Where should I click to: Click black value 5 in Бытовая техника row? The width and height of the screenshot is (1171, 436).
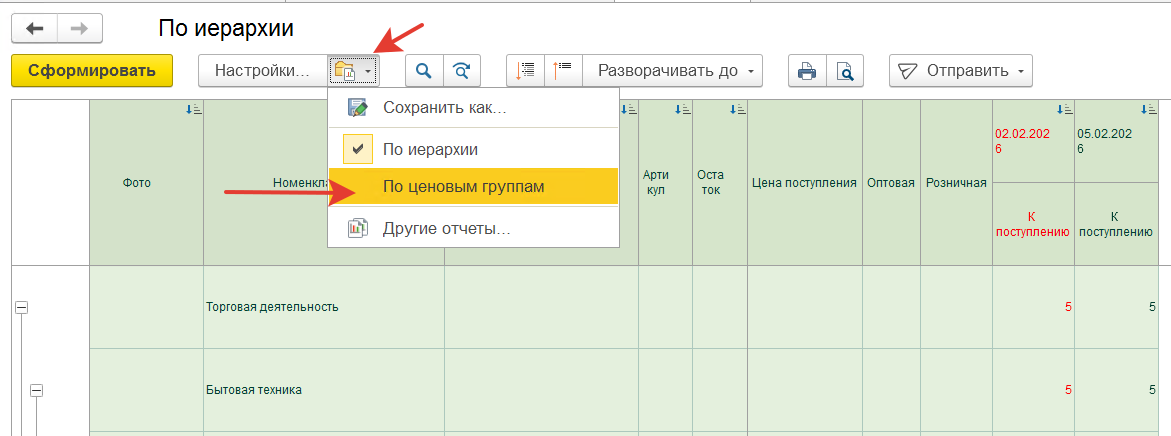pos(1152,390)
